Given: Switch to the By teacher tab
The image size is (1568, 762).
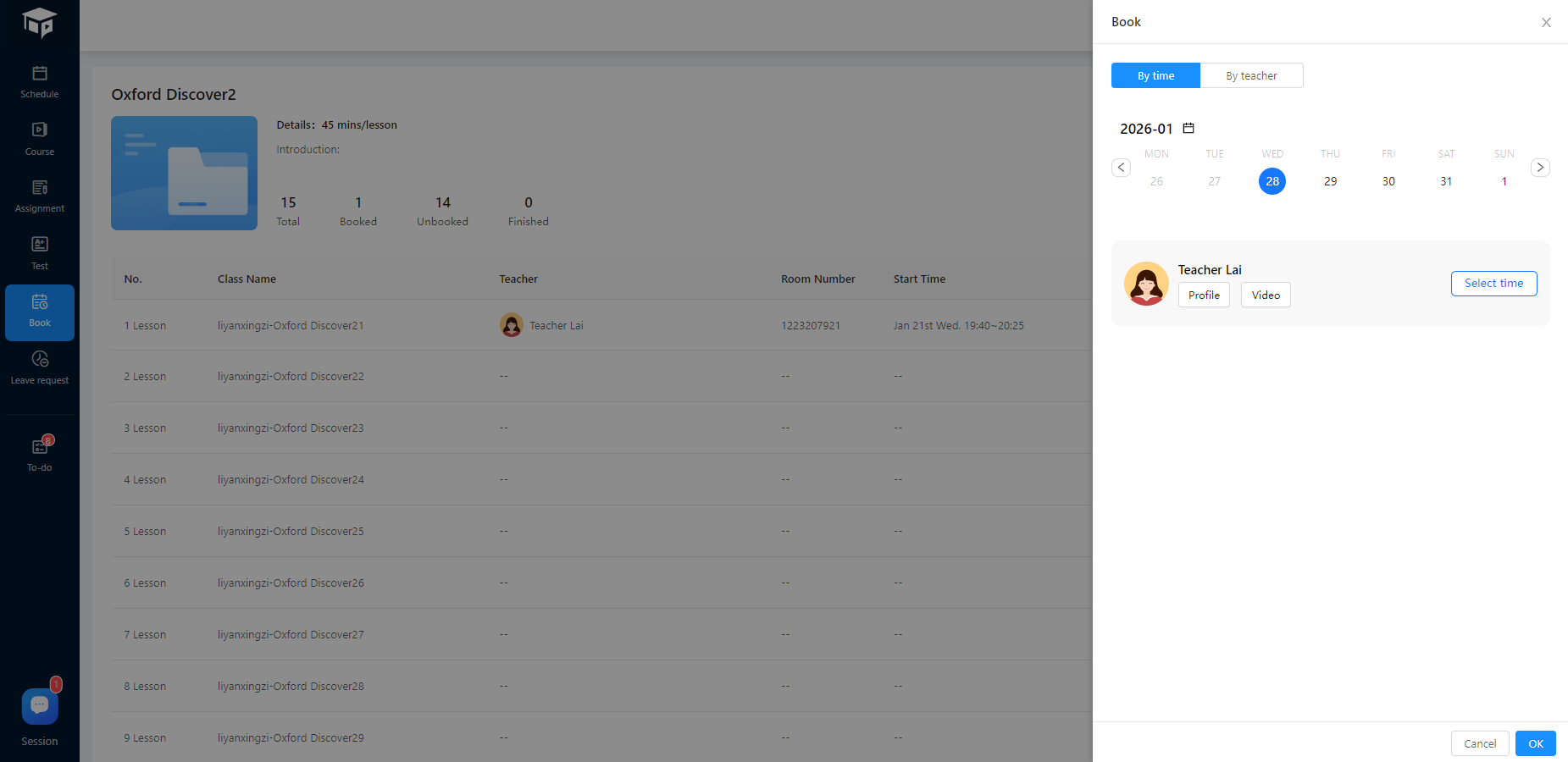Looking at the screenshot, I should (1251, 75).
